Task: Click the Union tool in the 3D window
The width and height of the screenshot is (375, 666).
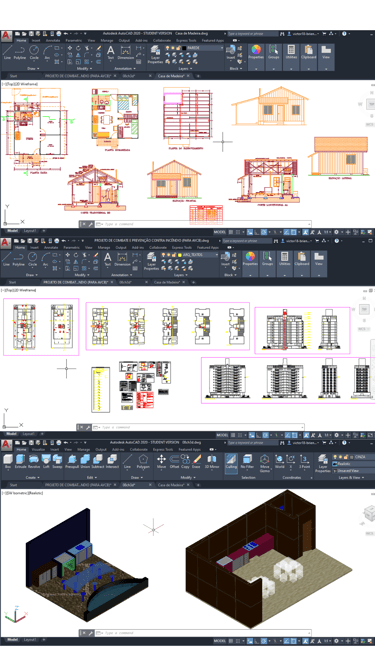Action: tap(85, 461)
